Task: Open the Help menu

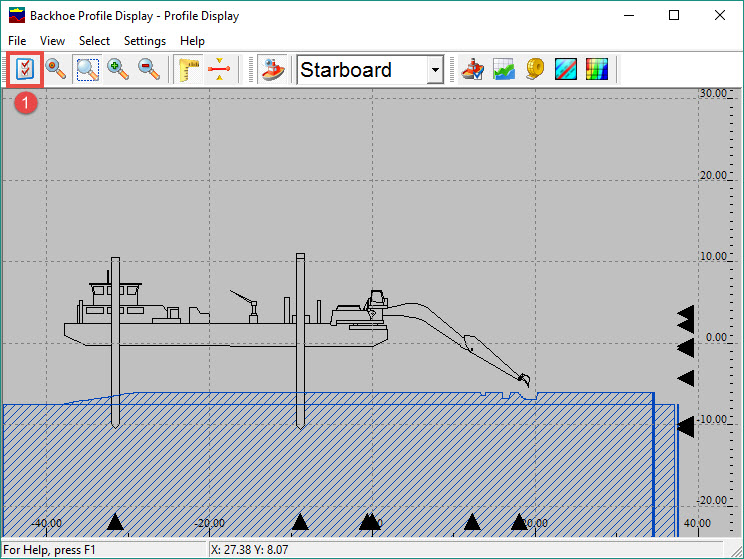Action: (x=192, y=41)
